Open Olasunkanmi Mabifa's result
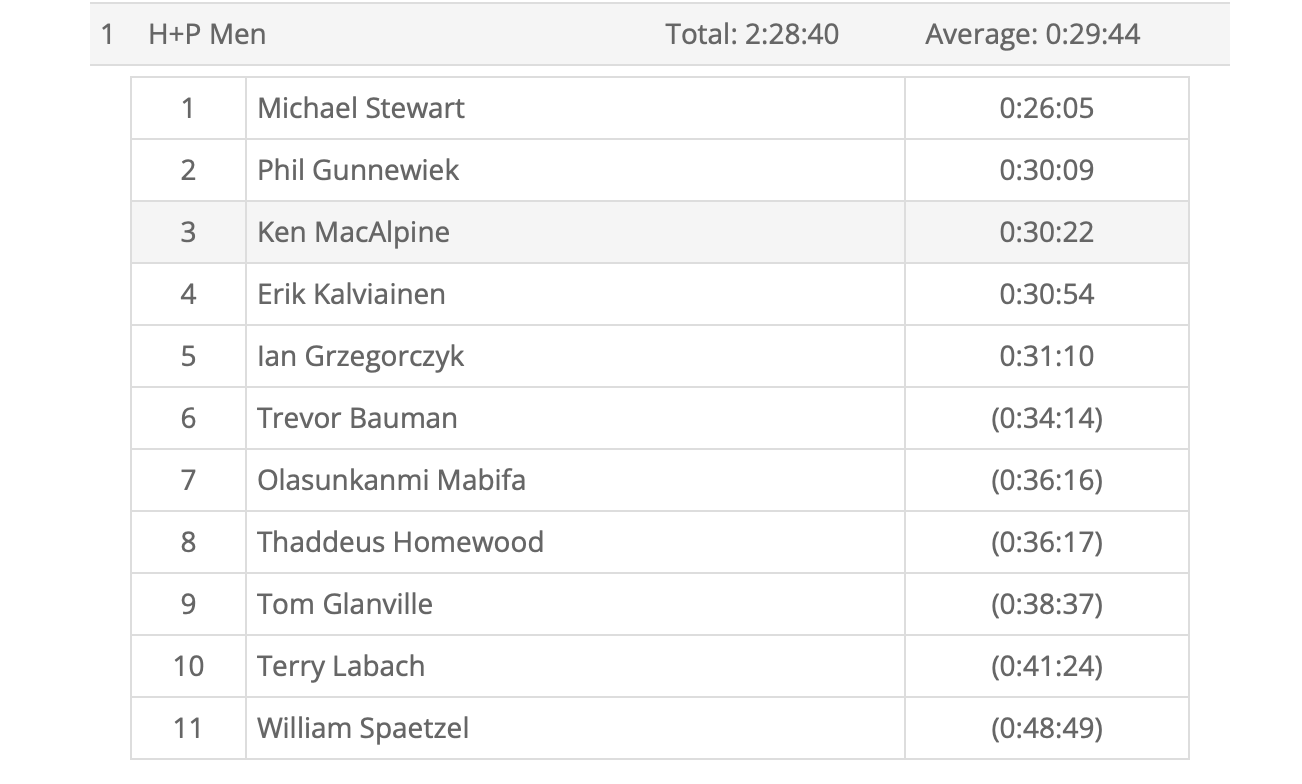 (391, 480)
